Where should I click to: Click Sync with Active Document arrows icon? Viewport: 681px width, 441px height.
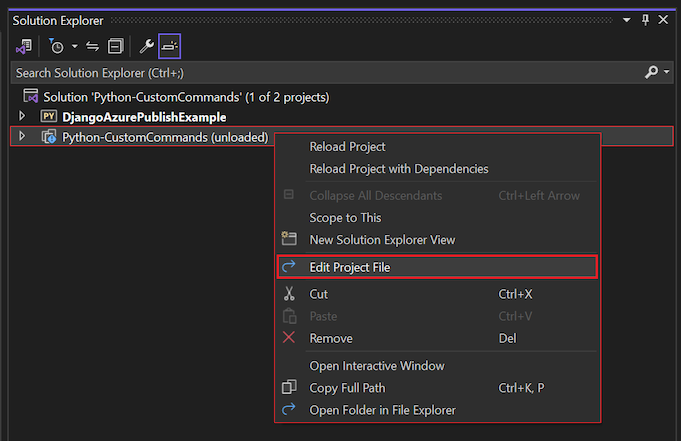[x=92, y=46]
